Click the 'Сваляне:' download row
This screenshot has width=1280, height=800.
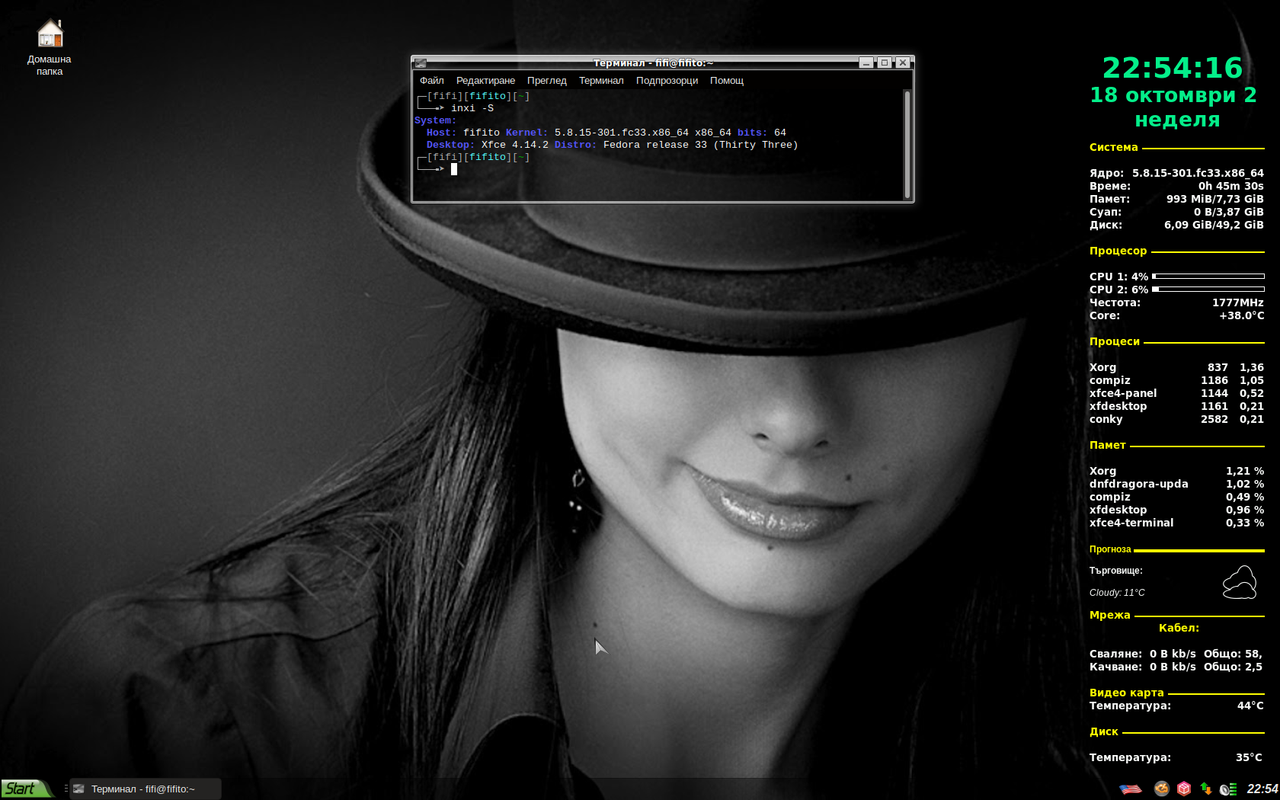click(x=1177, y=654)
